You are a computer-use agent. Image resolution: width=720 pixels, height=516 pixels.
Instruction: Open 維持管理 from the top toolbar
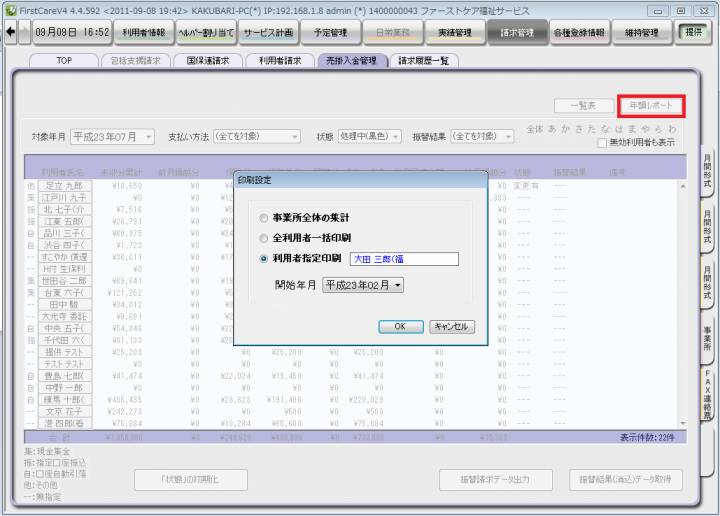pyautogui.click(x=641, y=32)
